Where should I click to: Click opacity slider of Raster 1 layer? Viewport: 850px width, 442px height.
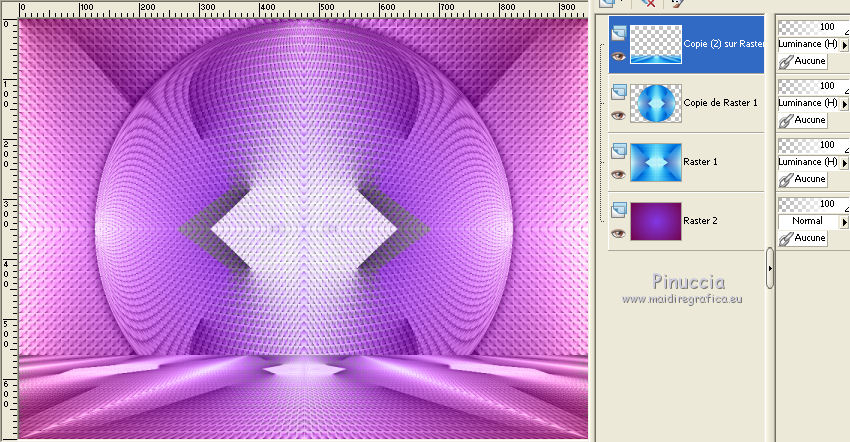[813, 145]
